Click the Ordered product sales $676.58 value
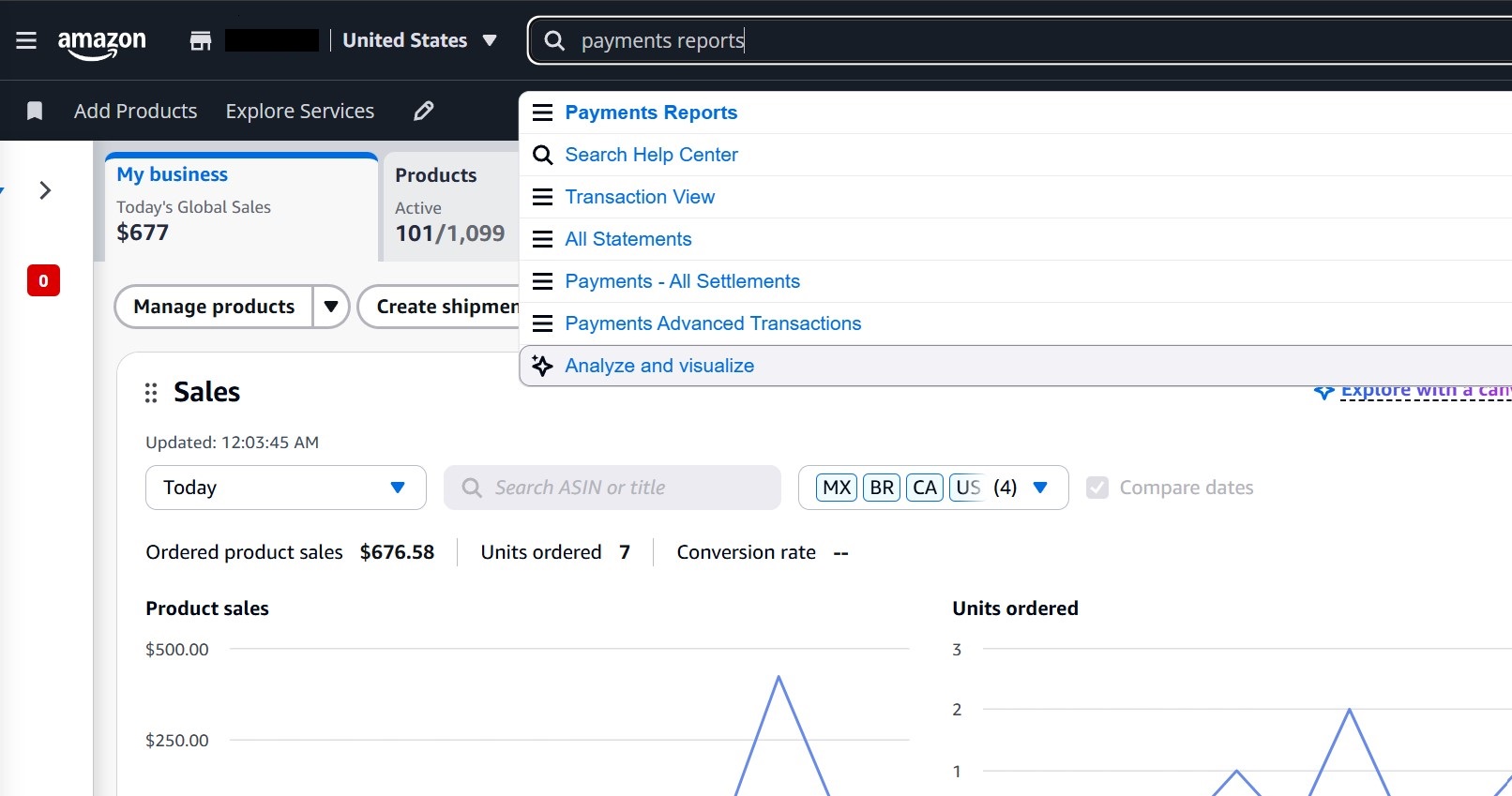 point(397,552)
